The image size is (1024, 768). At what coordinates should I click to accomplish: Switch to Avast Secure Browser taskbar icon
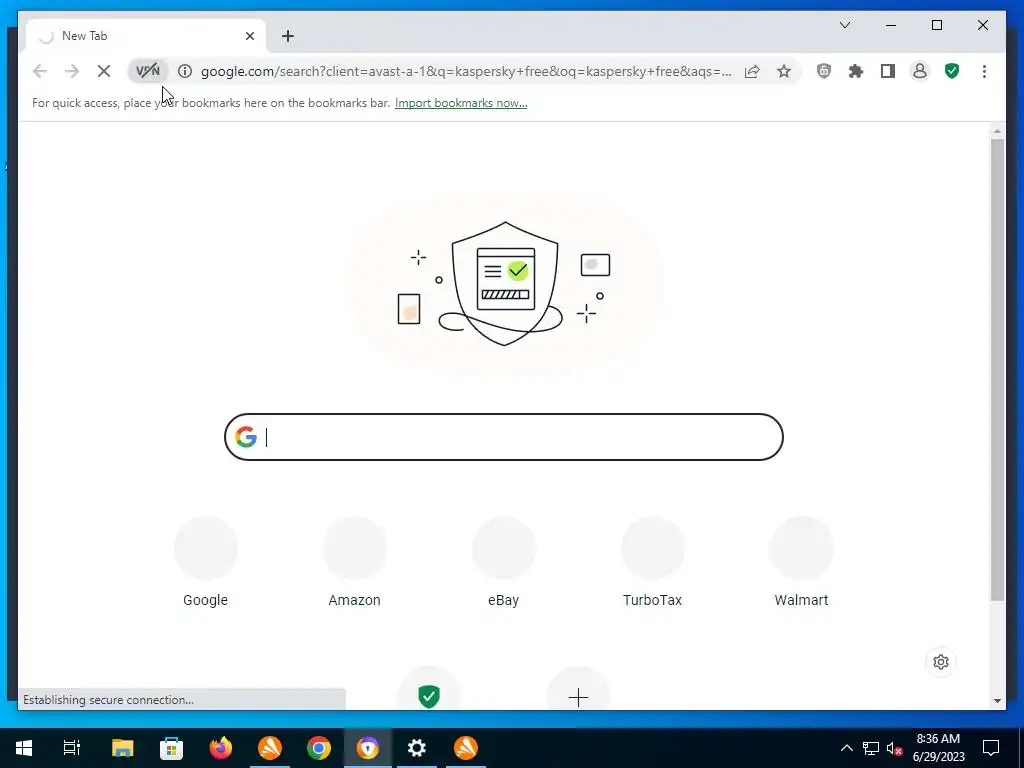pos(368,748)
